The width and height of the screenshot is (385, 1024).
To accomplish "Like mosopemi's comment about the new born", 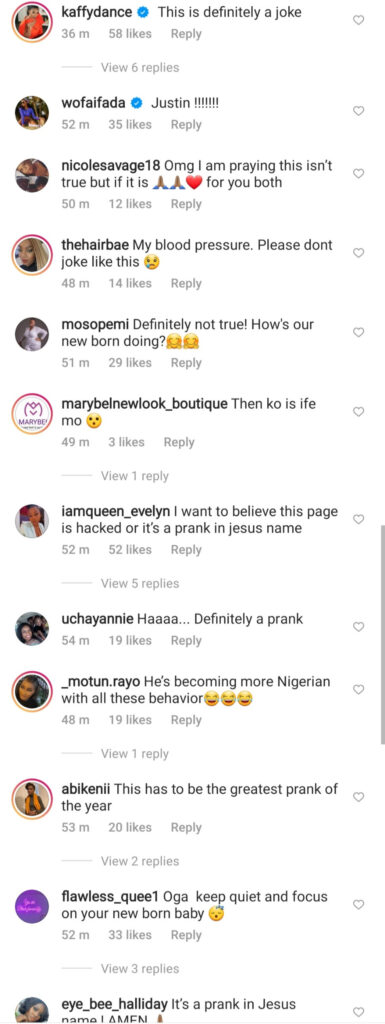I will (x=358, y=332).
